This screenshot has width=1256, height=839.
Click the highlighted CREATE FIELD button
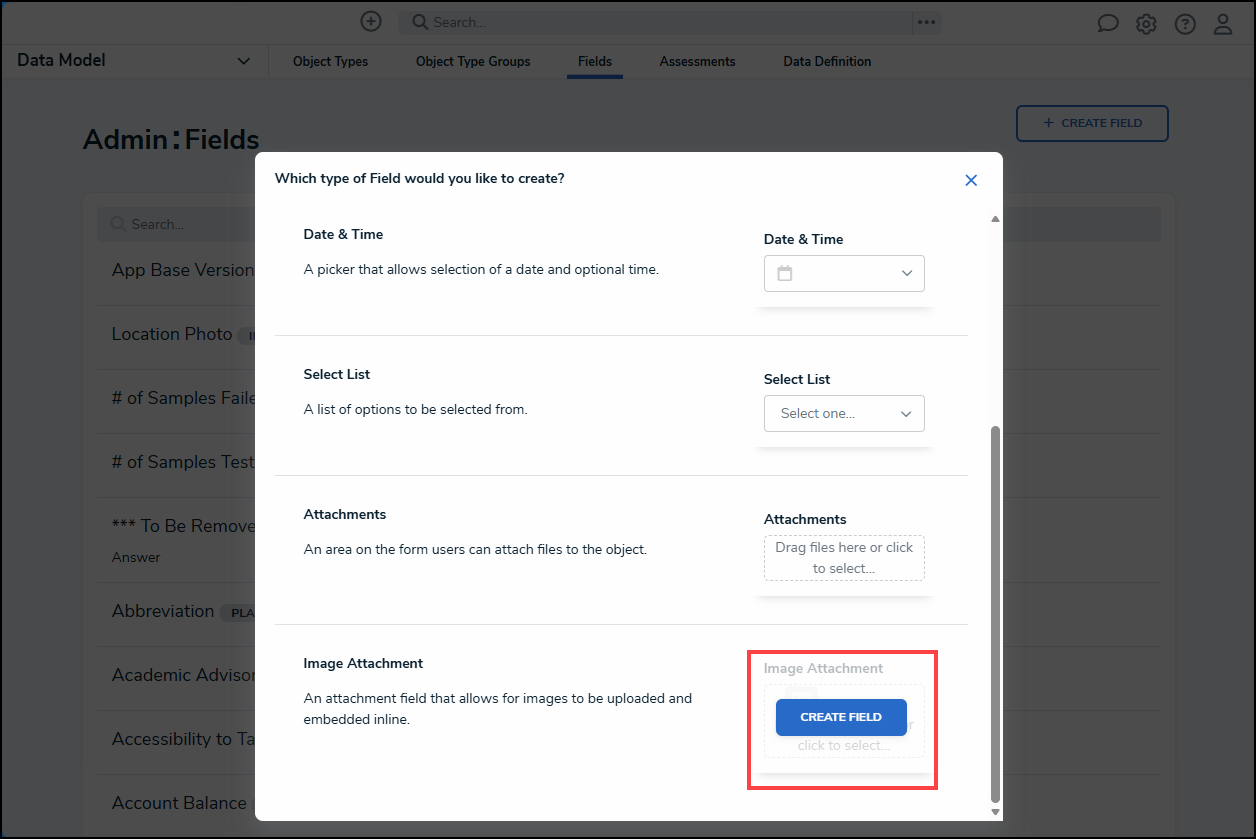(841, 717)
